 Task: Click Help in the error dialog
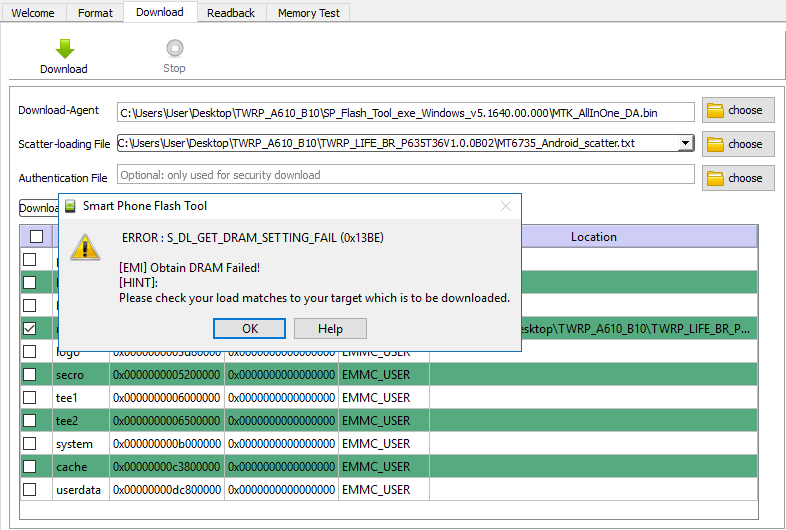[330, 329]
